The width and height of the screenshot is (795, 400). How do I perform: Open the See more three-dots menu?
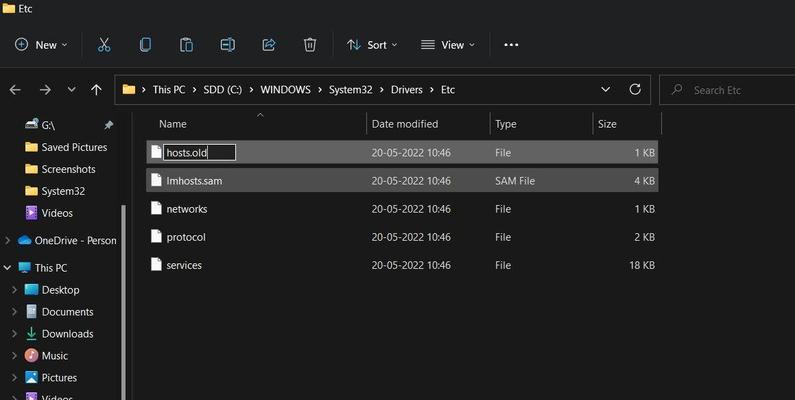(511, 45)
